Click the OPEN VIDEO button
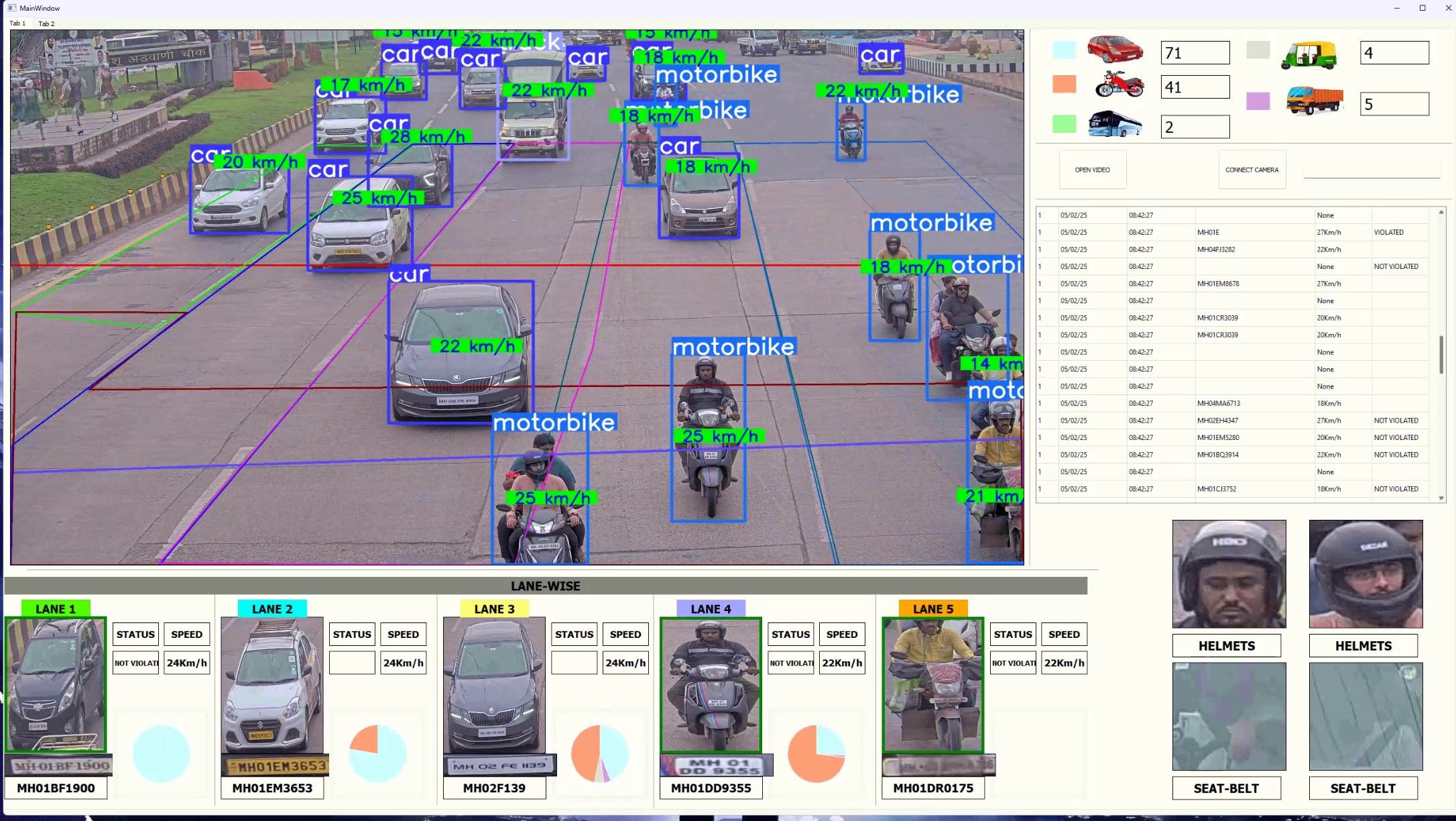The height and width of the screenshot is (821, 1456). click(x=1093, y=170)
